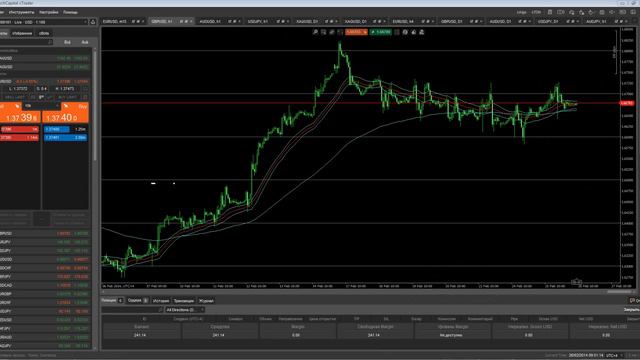The image size is (640, 360).
Task: Select the XAUUSD row in the watchlist
Action: click(45, 58)
